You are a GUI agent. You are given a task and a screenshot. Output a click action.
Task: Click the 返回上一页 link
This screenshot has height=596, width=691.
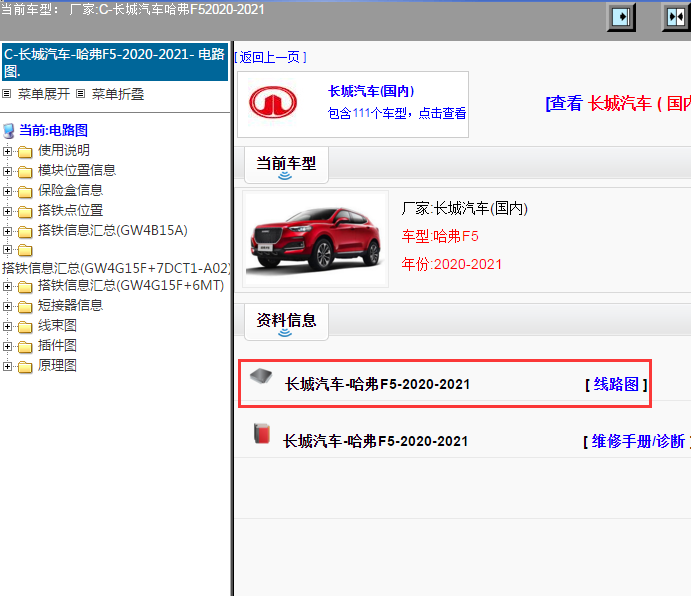click(x=270, y=57)
